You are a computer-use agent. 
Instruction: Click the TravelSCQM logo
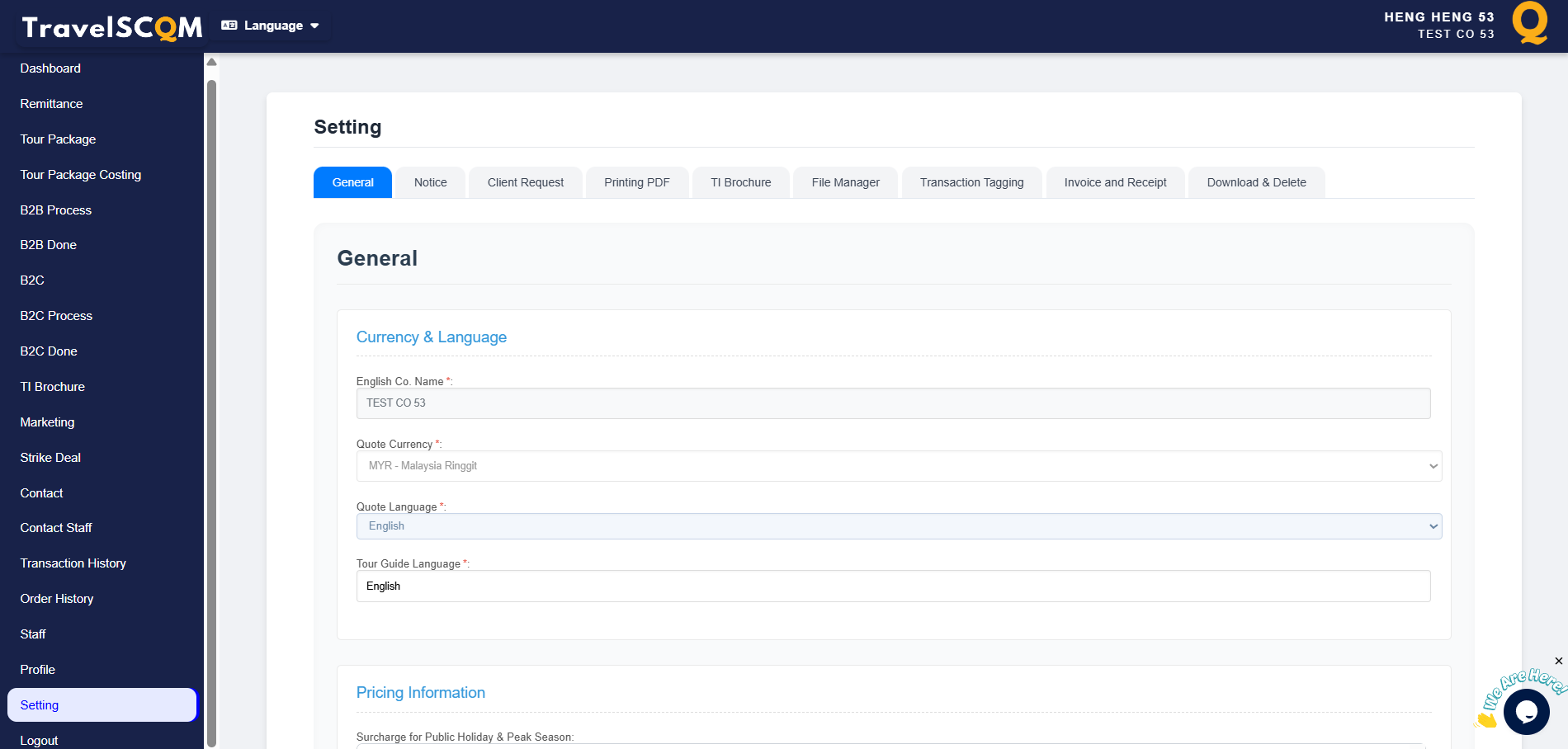coord(111,27)
